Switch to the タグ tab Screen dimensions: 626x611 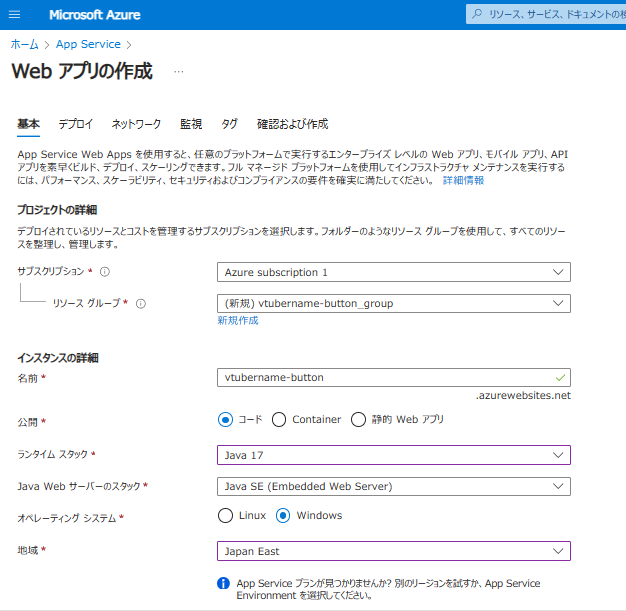(x=229, y=124)
